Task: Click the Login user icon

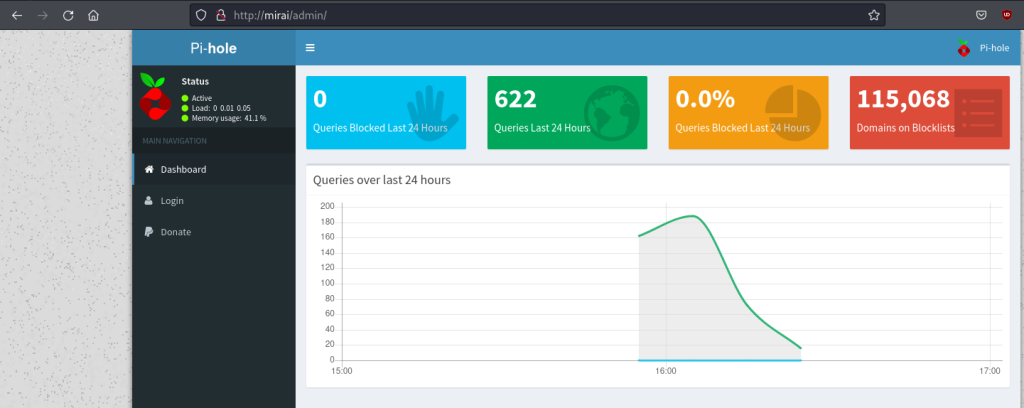Action: tap(148, 200)
